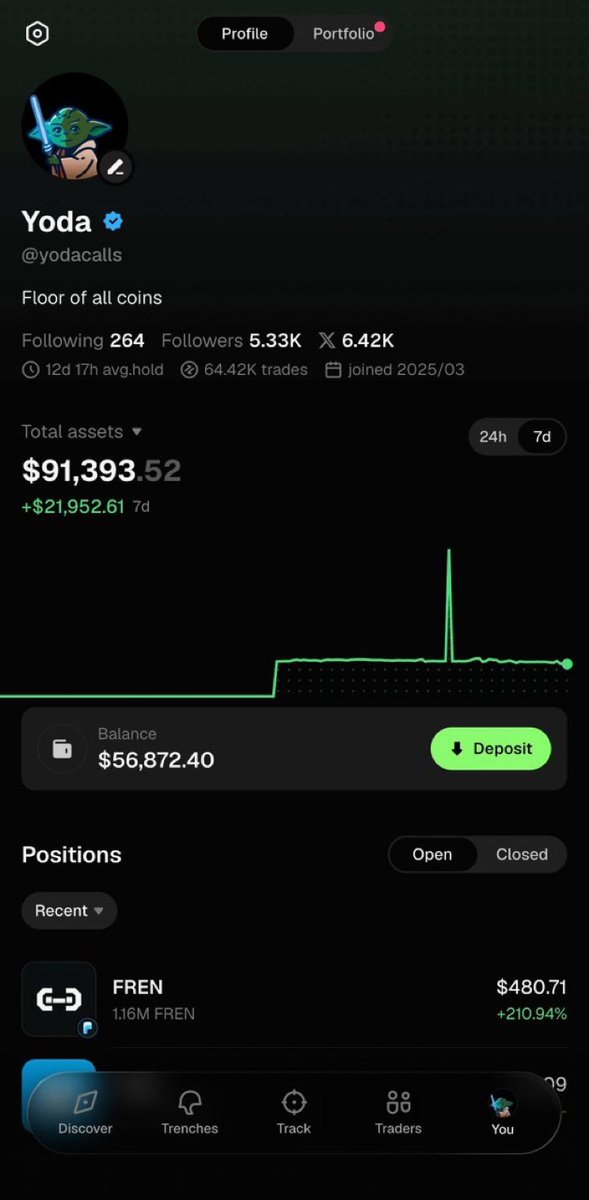Screen dimensions: 589x1200
Task: Tap the green Deposit button
Action: (491, 748)
